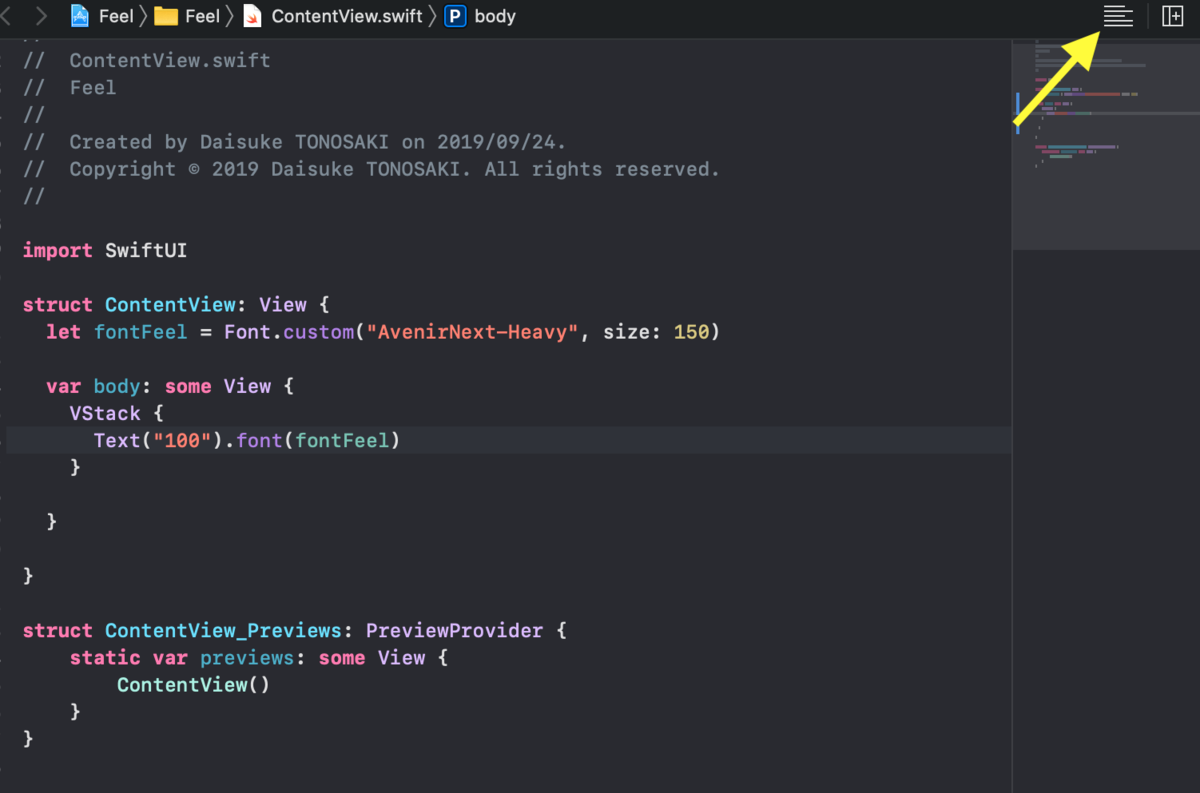Click the code minimap
Viewport: 1200px width, 793px height.
[1105, 144]
